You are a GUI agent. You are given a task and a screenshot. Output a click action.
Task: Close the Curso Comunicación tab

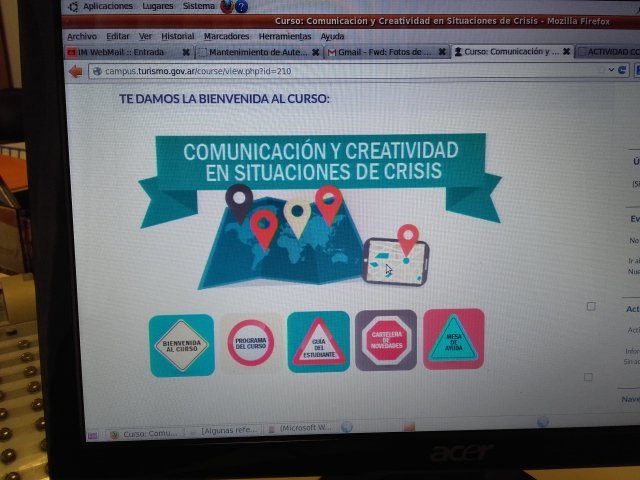567,51
